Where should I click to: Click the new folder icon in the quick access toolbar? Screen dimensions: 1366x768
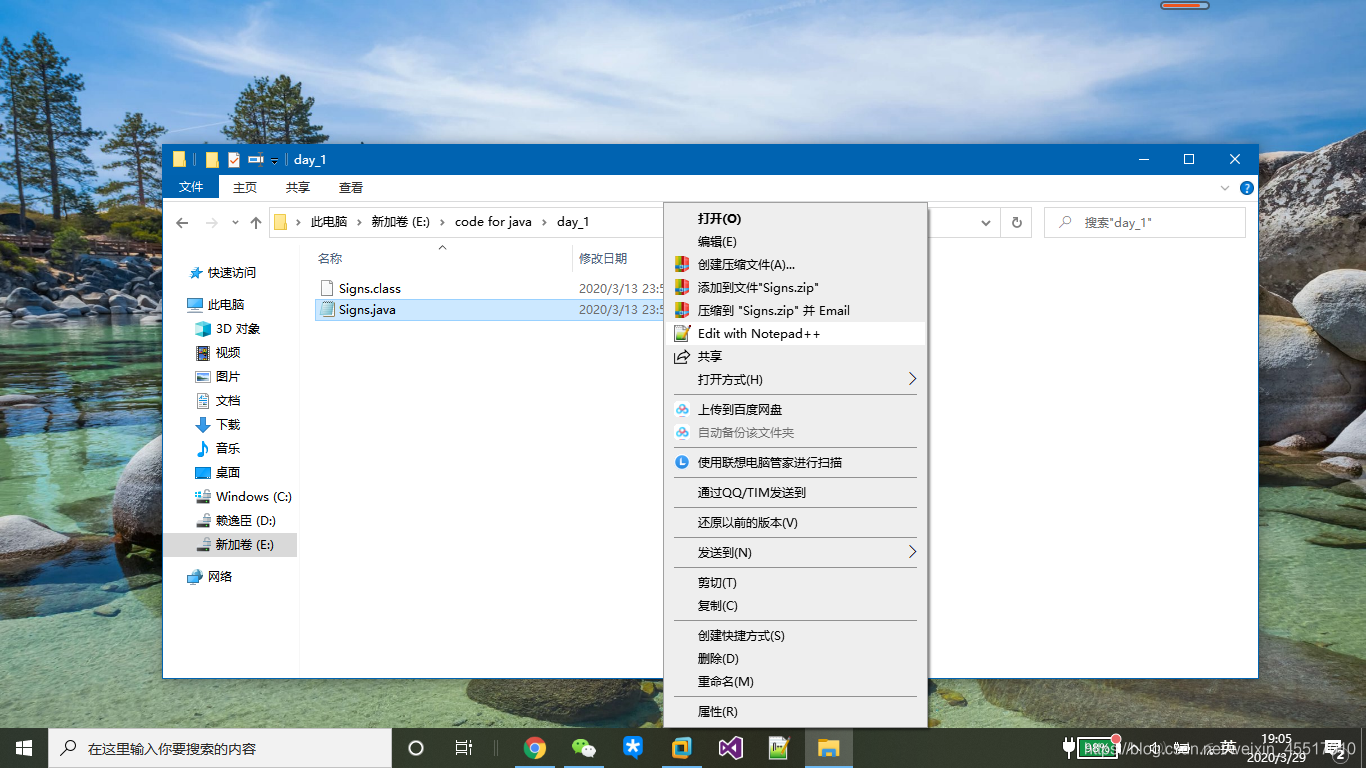(x=212, y=159)
